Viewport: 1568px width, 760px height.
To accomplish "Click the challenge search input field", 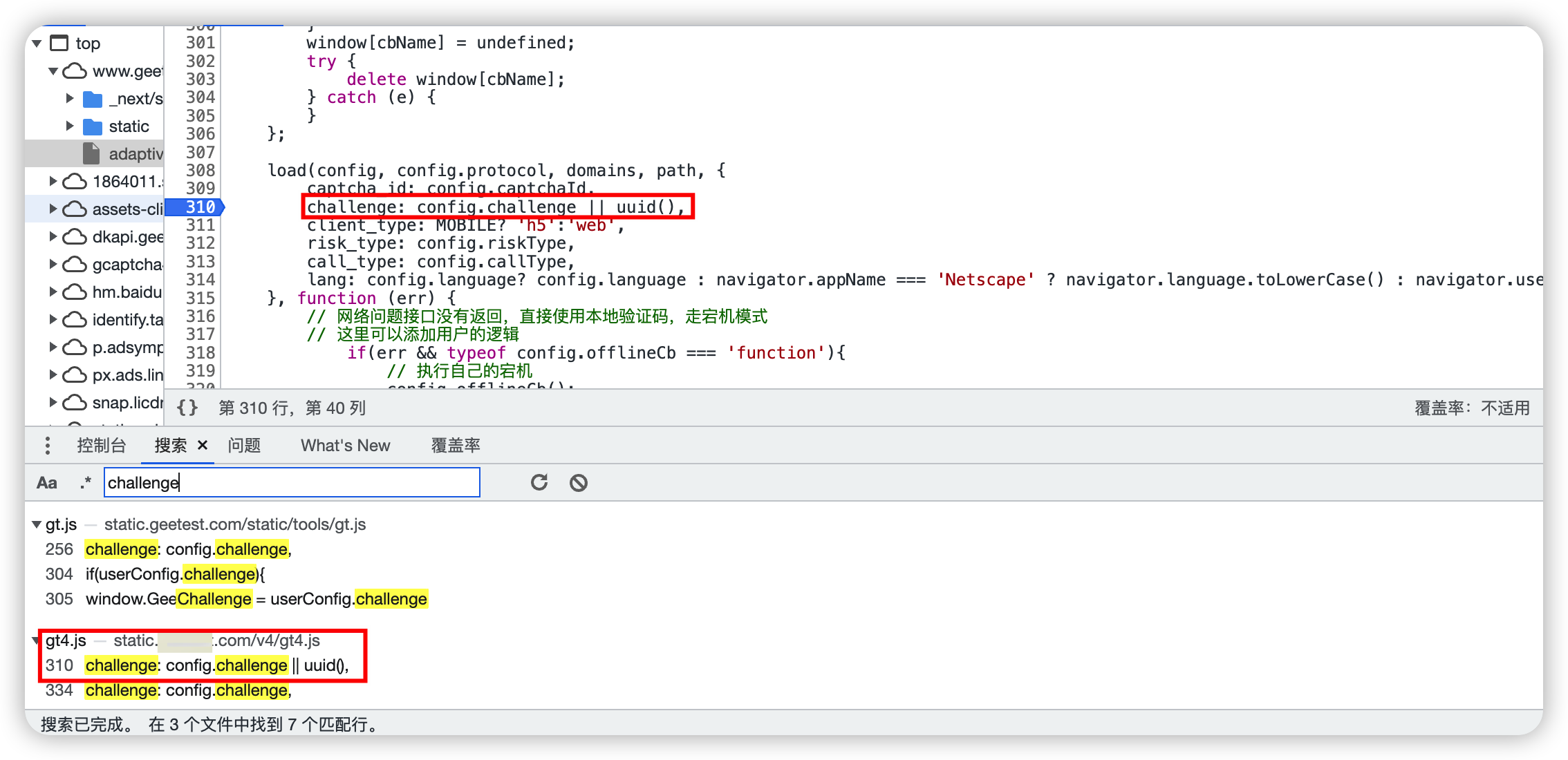I will pos(292,482).
